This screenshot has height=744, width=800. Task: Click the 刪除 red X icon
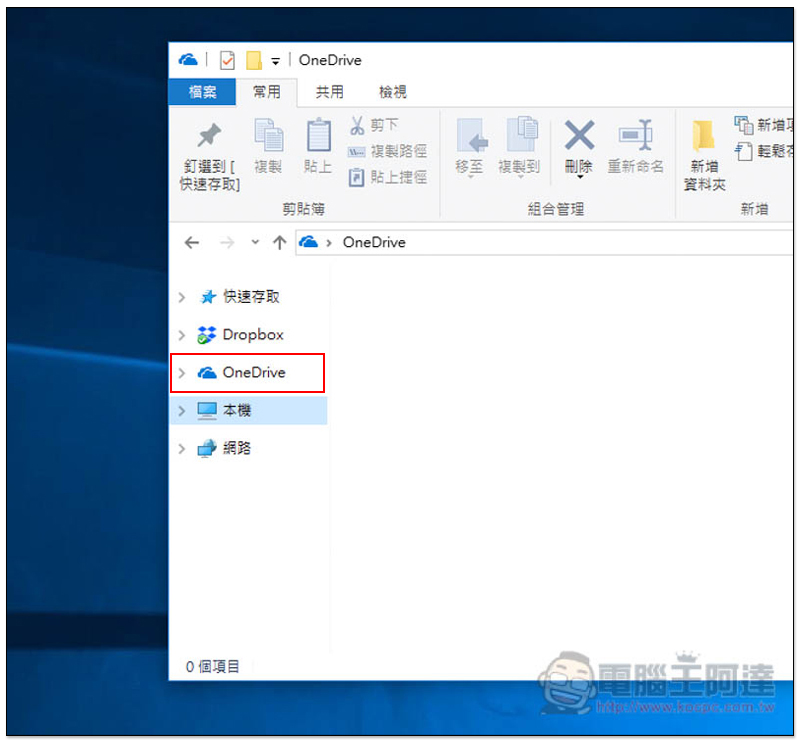pos(579,135)
